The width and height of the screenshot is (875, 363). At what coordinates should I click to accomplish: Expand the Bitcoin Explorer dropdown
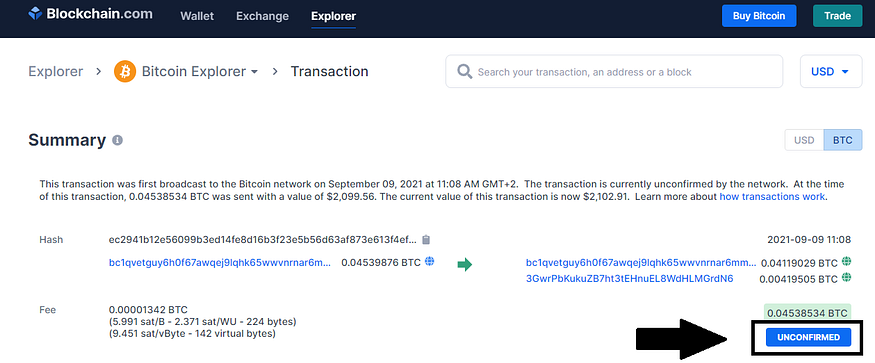(200, 71)
